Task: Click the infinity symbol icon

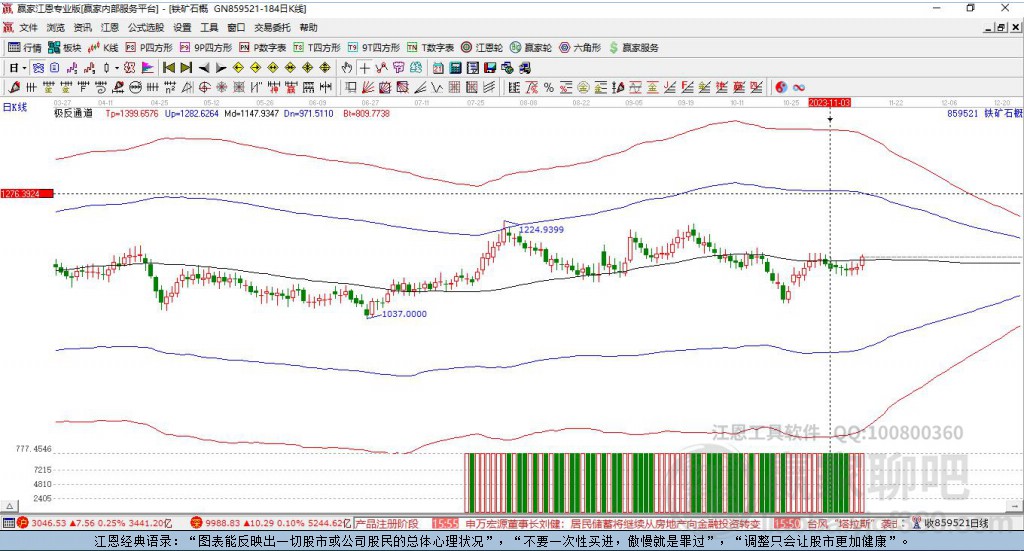Action: pos(800,87)
